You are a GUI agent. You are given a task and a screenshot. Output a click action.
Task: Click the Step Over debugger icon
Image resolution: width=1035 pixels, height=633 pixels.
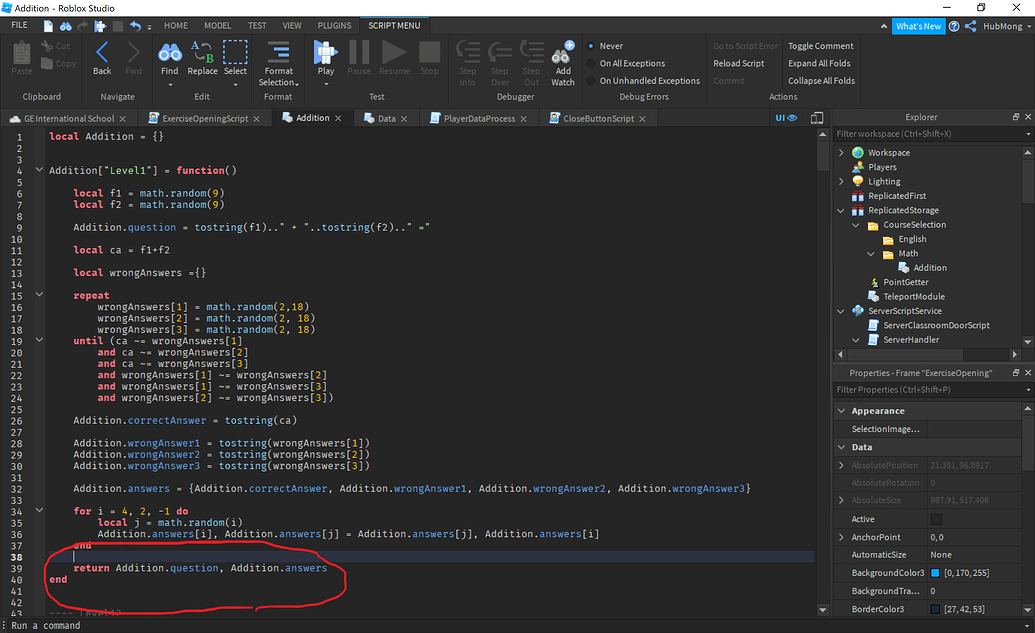click(500, 51)
